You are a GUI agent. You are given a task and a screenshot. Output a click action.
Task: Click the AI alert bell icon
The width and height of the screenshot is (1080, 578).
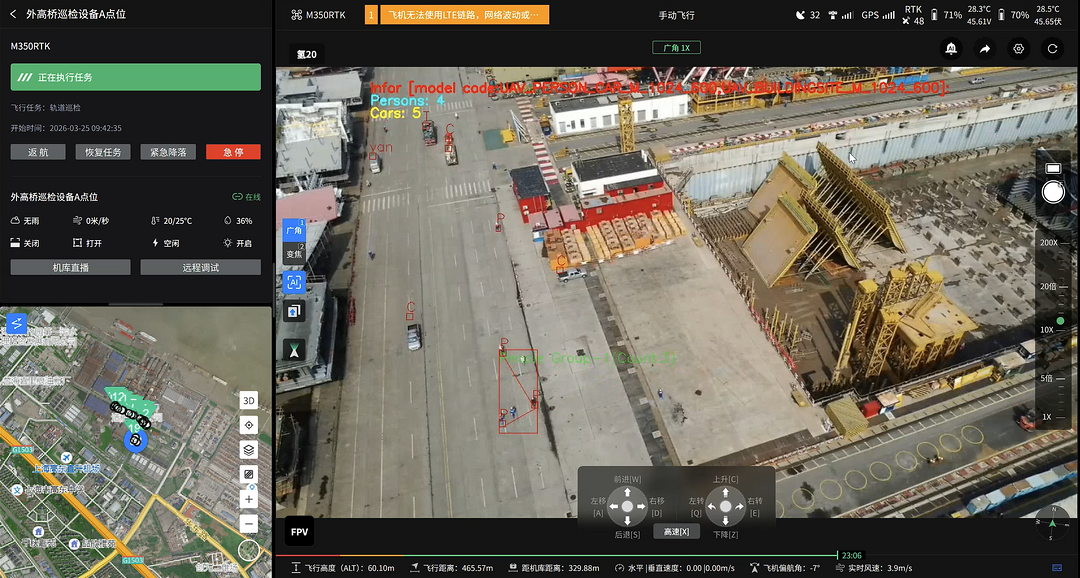click(x=950, y=48)
